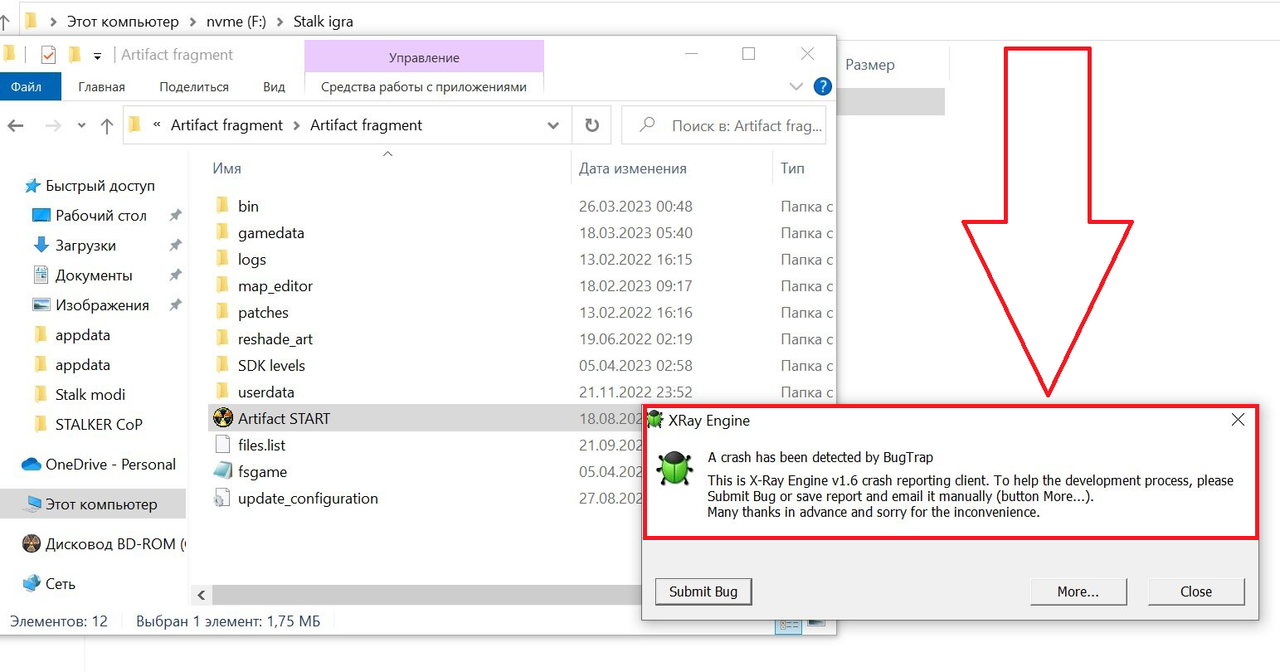Click nvme (F:) in background address bar

(x=236, y=20)
